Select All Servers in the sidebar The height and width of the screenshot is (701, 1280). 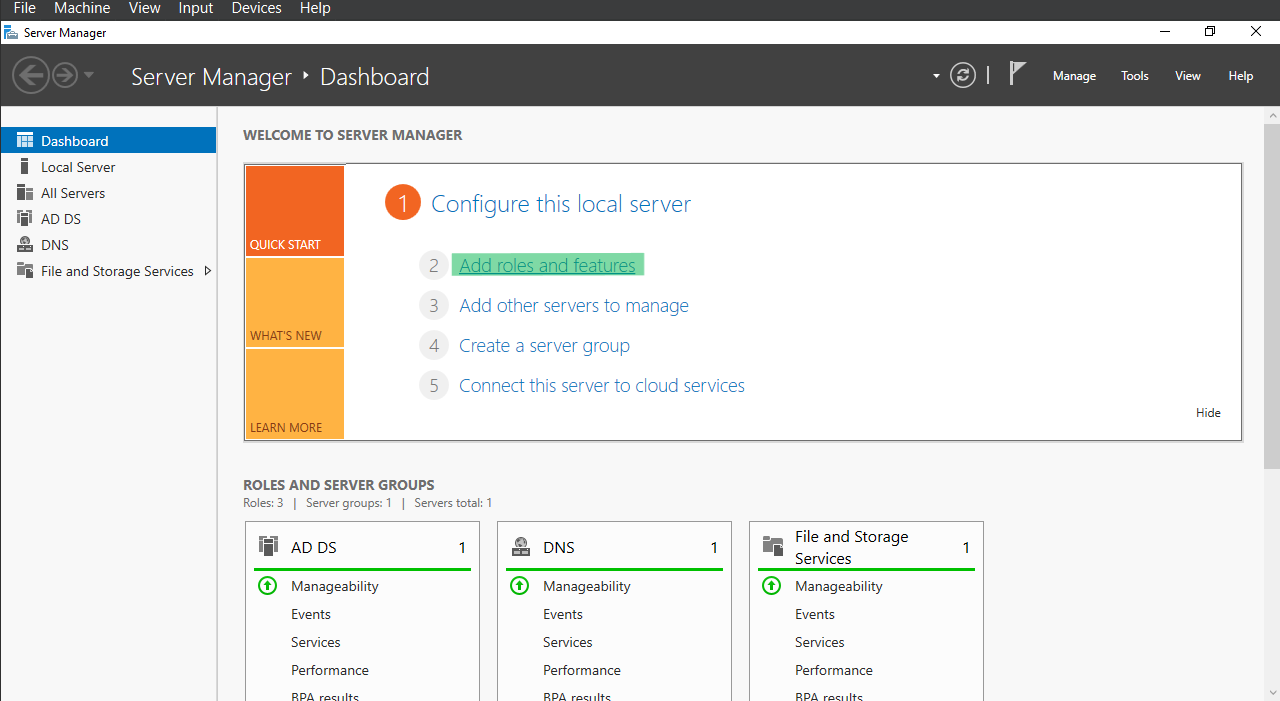click(x=108, y=193)
